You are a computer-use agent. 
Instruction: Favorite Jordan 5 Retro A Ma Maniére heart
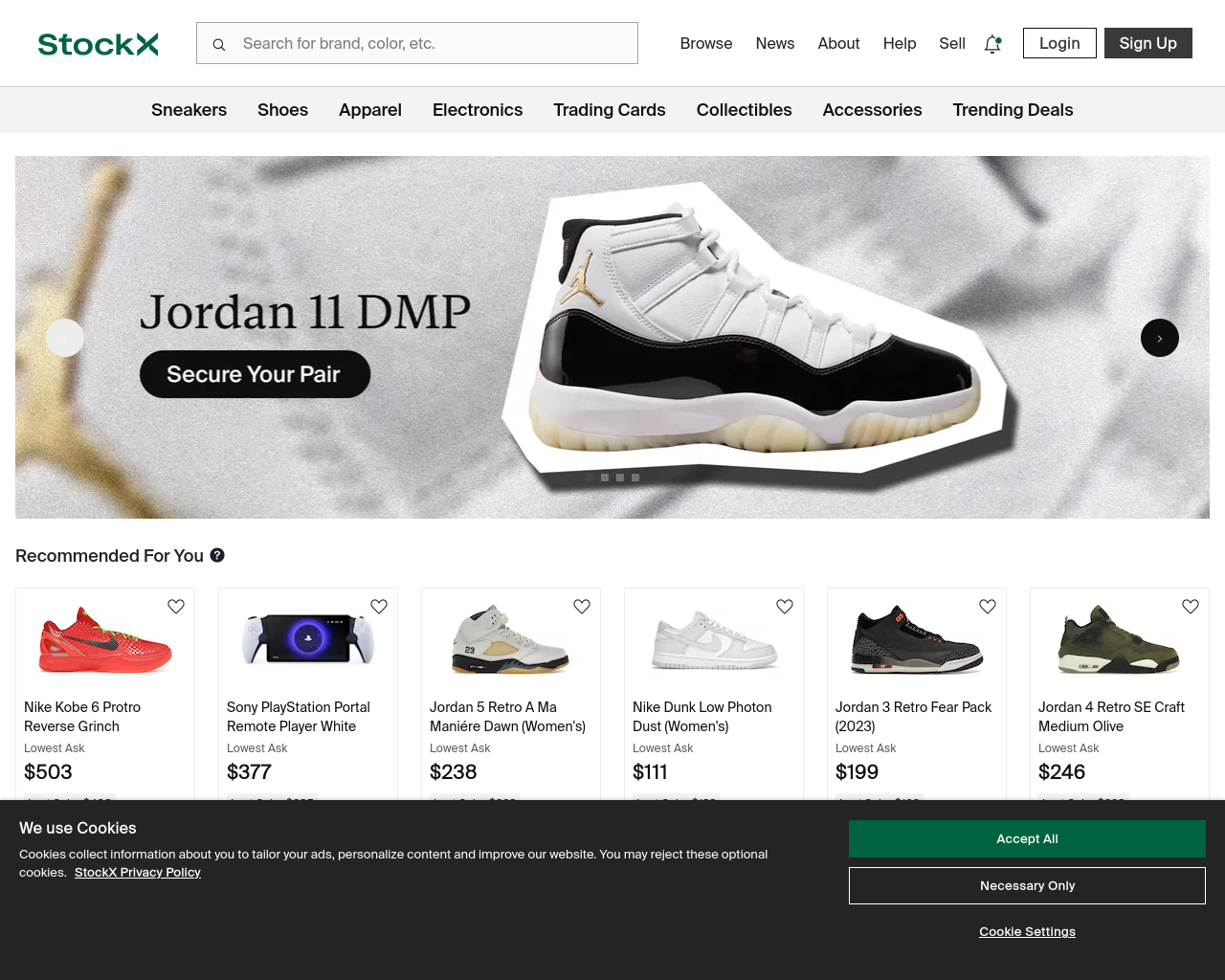click(x=582, y=607)
